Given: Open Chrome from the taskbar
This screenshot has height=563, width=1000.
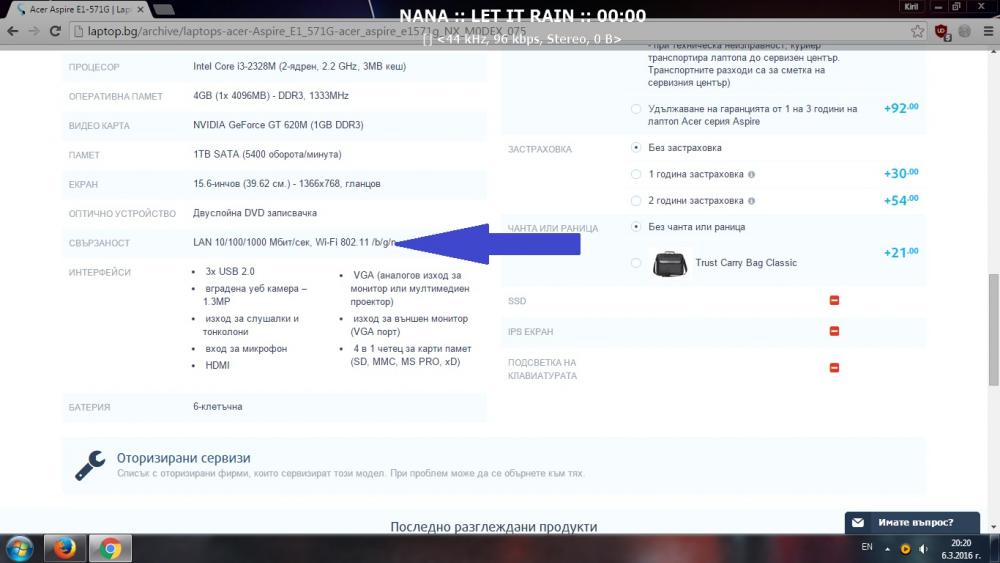Looking at the screenshot, I should point(110,549).
